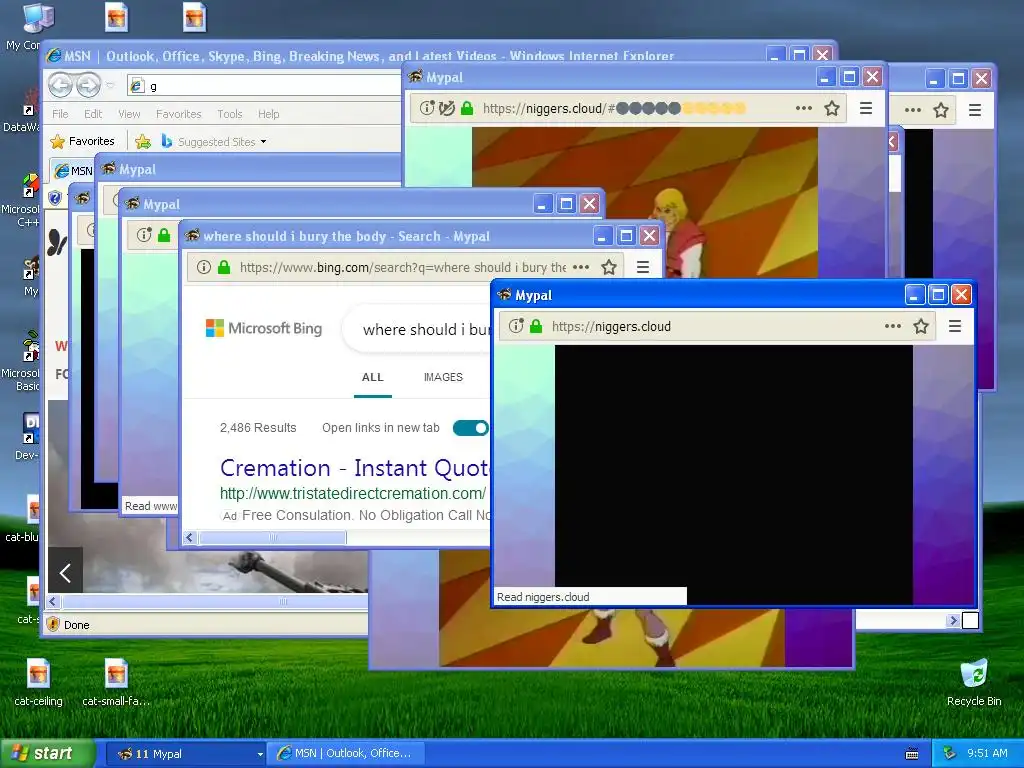Click the padlock icon in Bing search Mypal window
The height and width of the screenshot is (768, 1024).
coord(224,267)
